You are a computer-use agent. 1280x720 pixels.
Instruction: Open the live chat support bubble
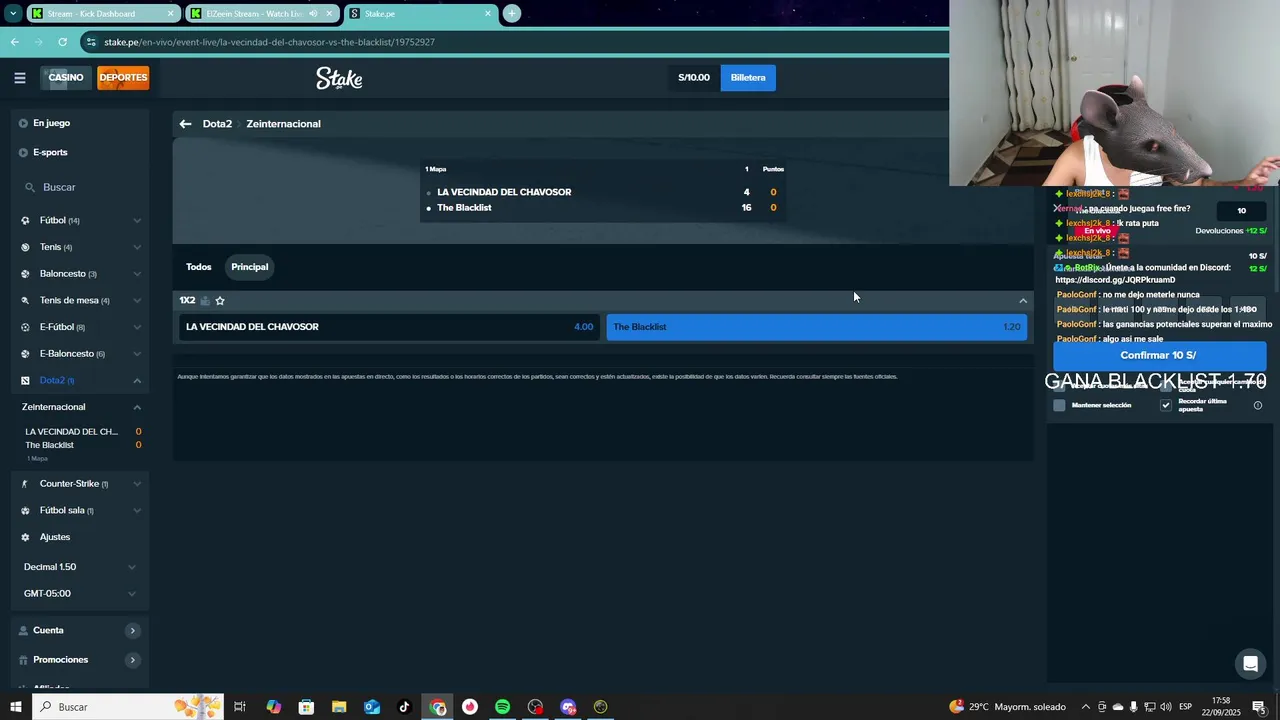(1250, 664)
